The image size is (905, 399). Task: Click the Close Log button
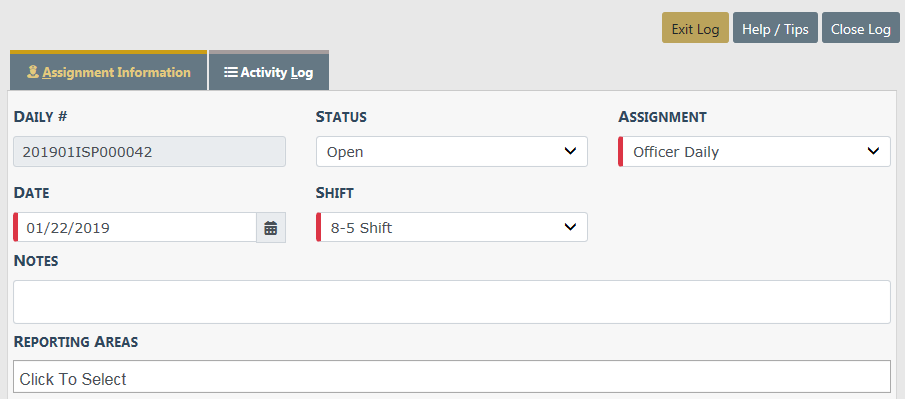861,28
